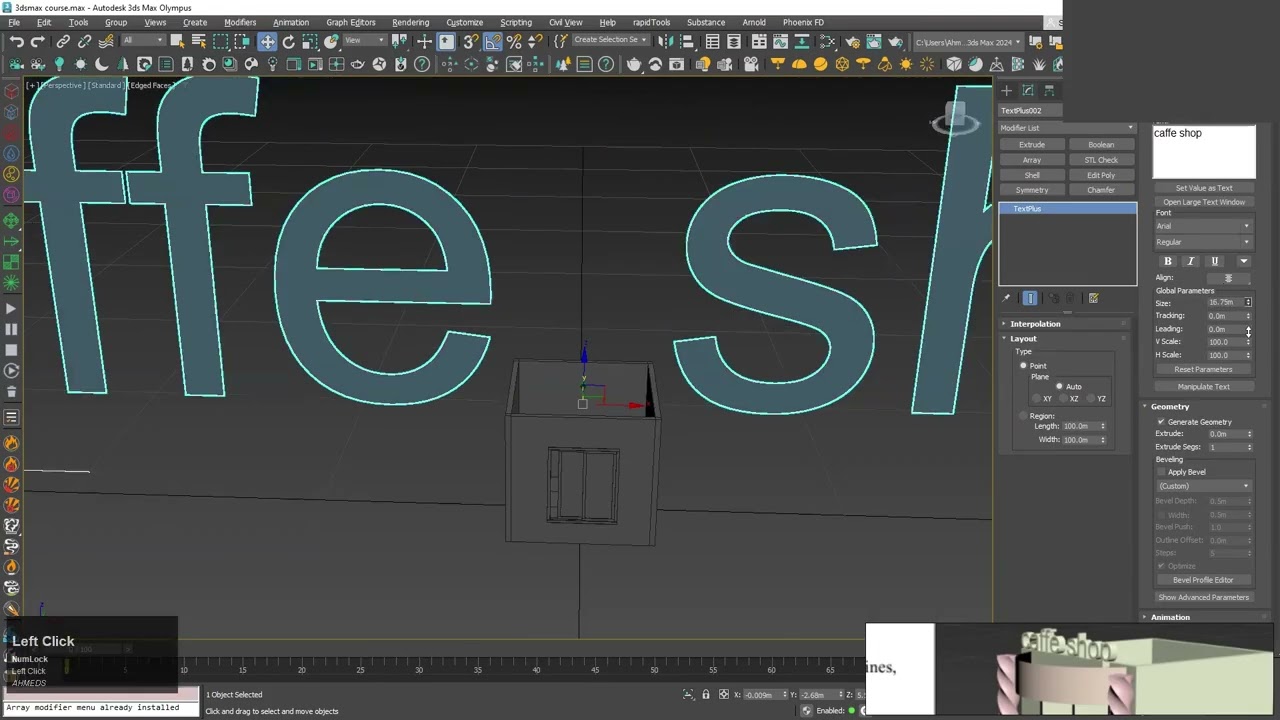Select the Link tool icon
This screenshot has height=720, width=1280.
[63, 41]
